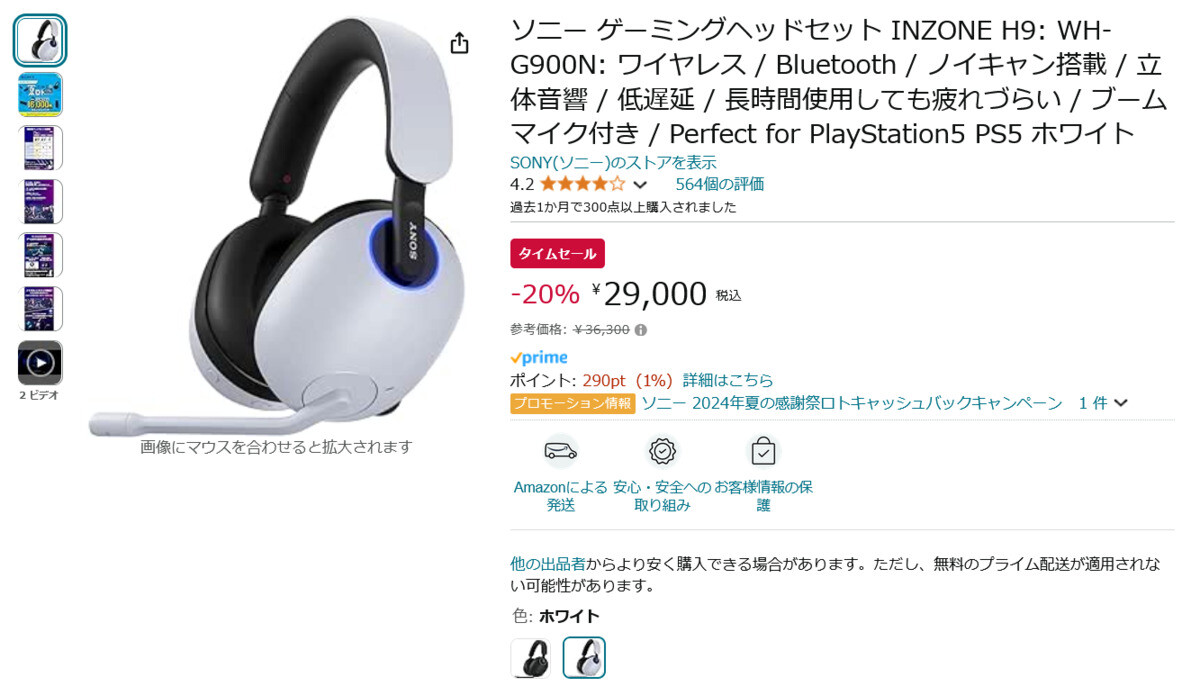Open the 他の出品者 other sellers link
Screen dimensions: 1200x686
pos(548,564)
